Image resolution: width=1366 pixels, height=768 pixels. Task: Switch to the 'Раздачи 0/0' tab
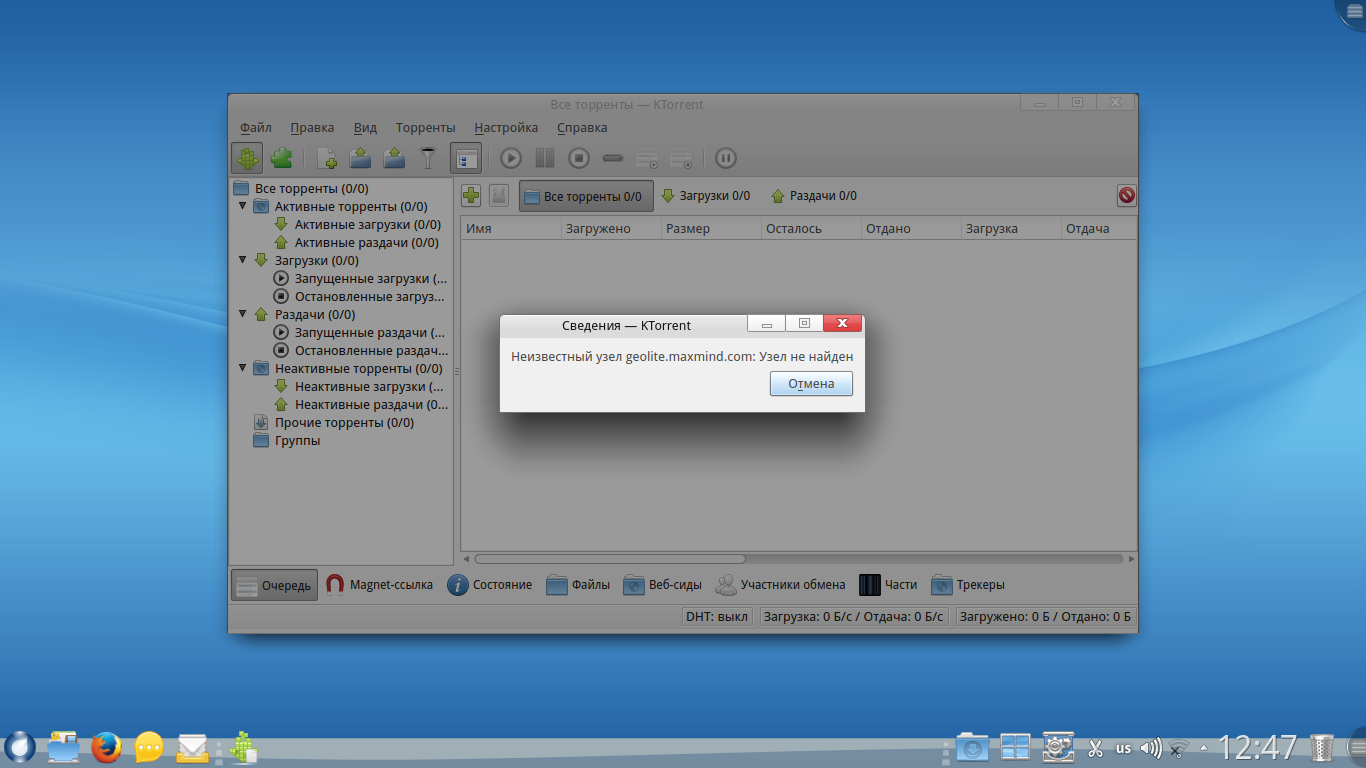[x=814, y=196]
